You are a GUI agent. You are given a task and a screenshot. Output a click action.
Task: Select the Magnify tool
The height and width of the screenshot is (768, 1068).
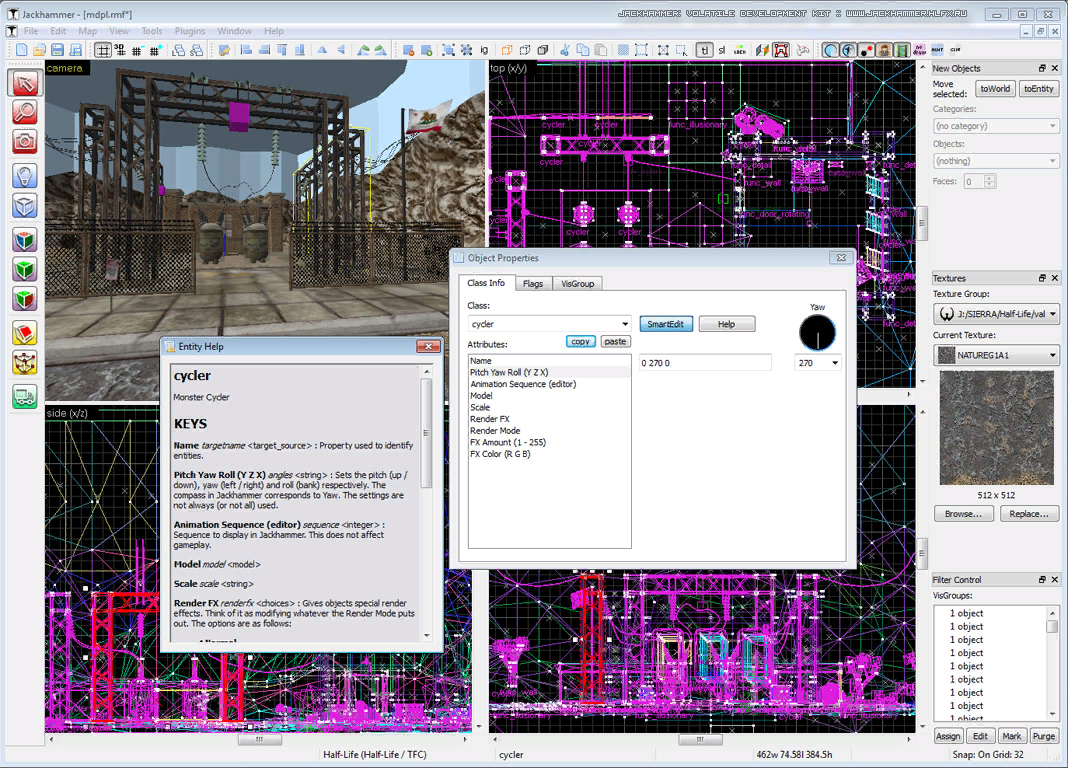pyautogui.click(x=25, y=112)
